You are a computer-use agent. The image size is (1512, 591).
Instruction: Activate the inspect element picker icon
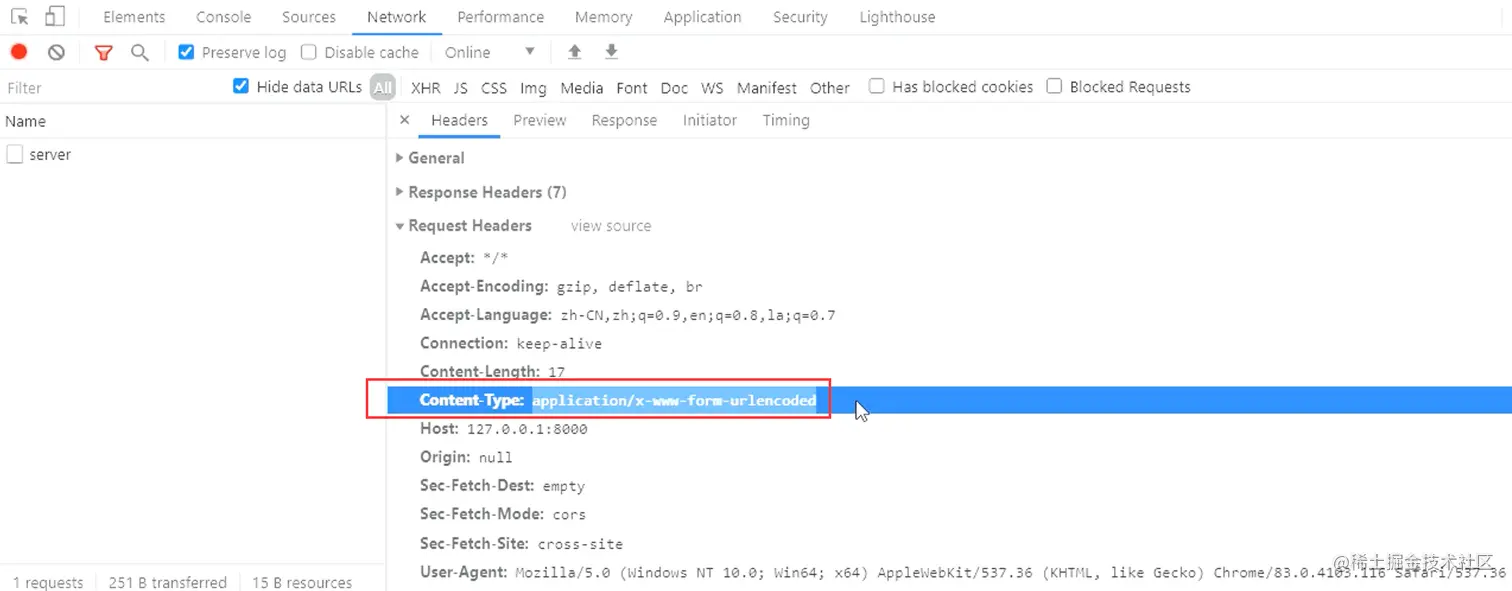19,16
